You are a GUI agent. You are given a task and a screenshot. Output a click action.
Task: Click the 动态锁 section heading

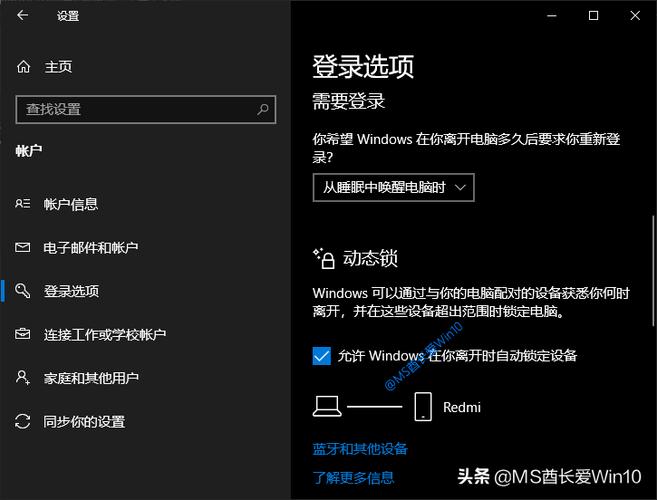coord(370,258)
